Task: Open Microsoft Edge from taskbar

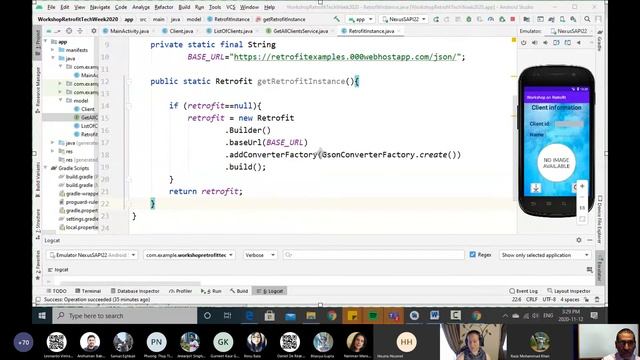Action: pyautogui.click(x=249, y=316)
